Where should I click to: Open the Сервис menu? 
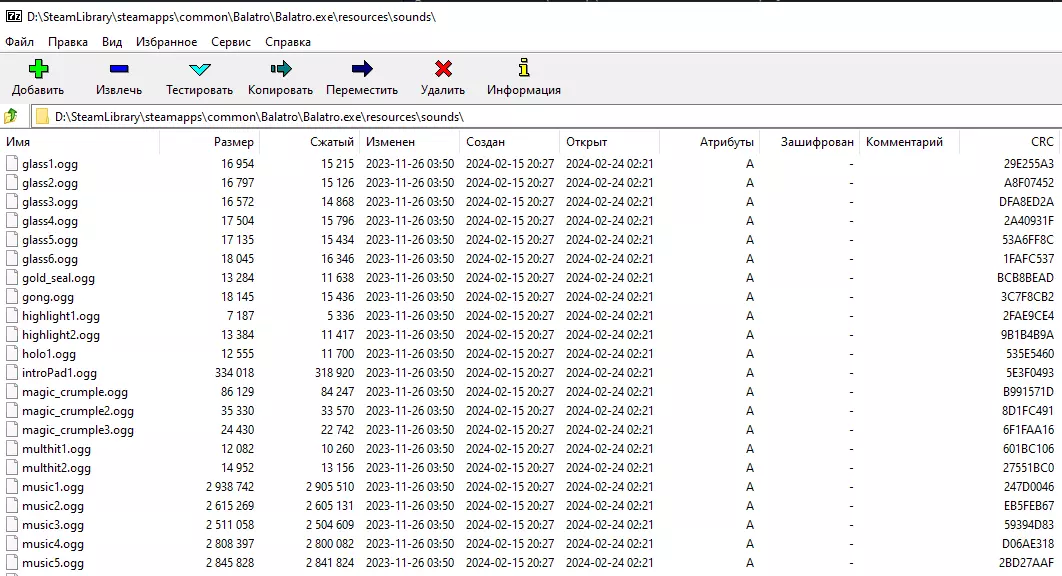click(x=231, y=42)
